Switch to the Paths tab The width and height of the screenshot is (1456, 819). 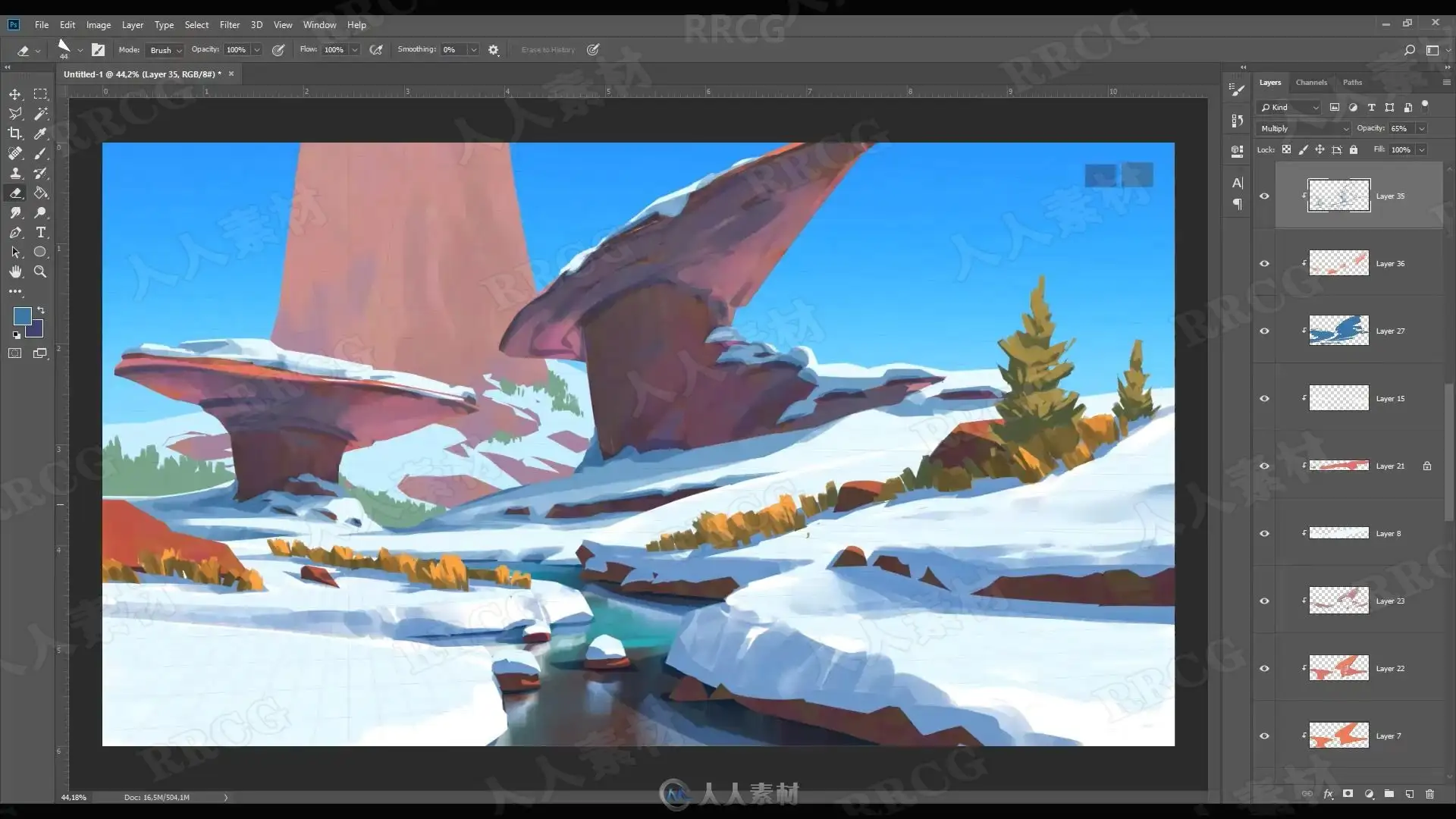[1352, 83]
